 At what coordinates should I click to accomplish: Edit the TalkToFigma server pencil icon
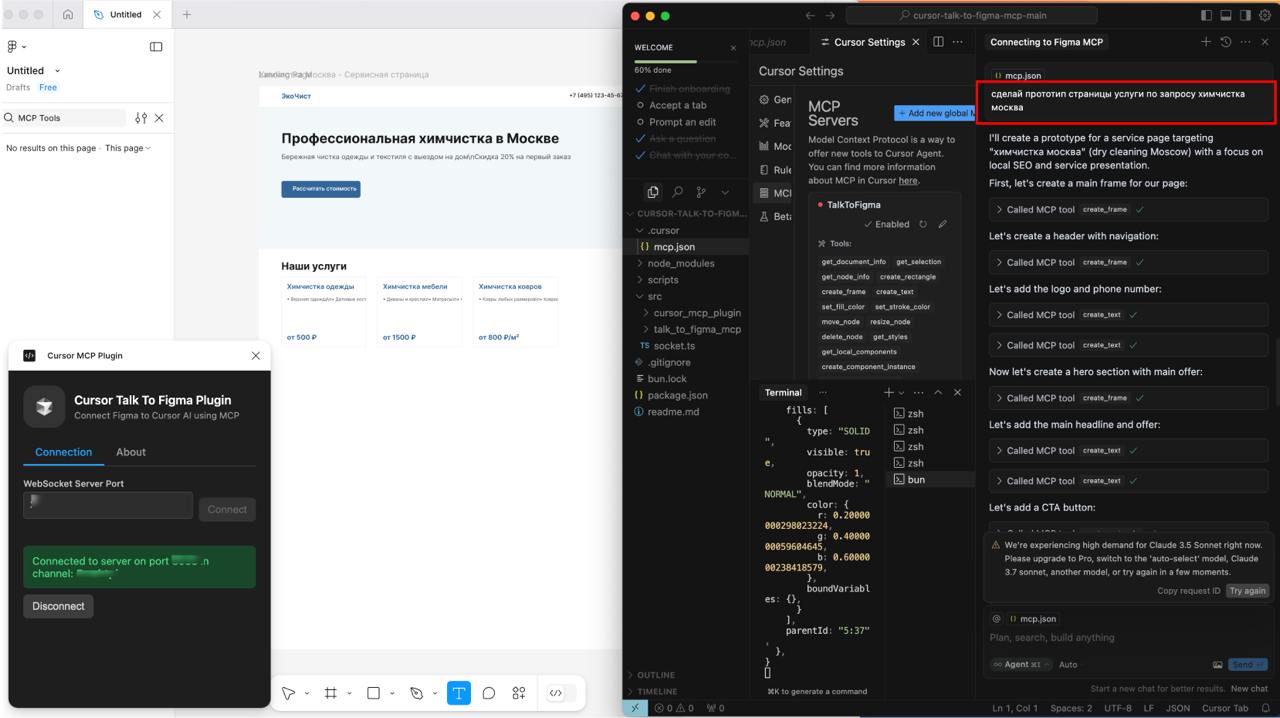(x=942, y=225)
